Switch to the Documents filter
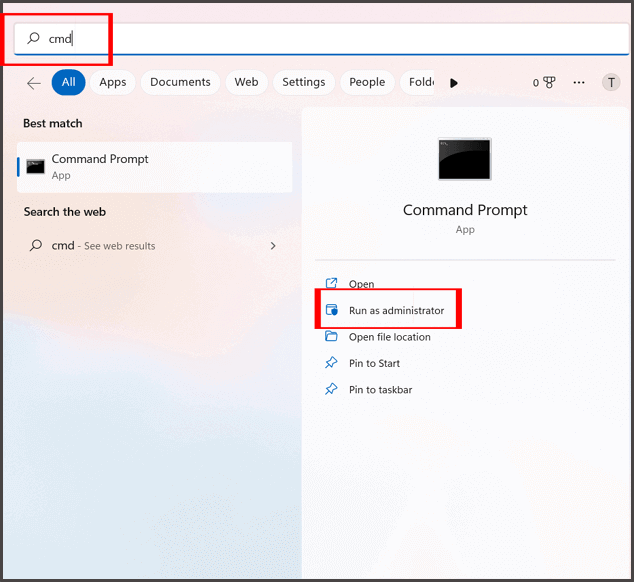Screen dimensions: 634x582 (180, 83)
